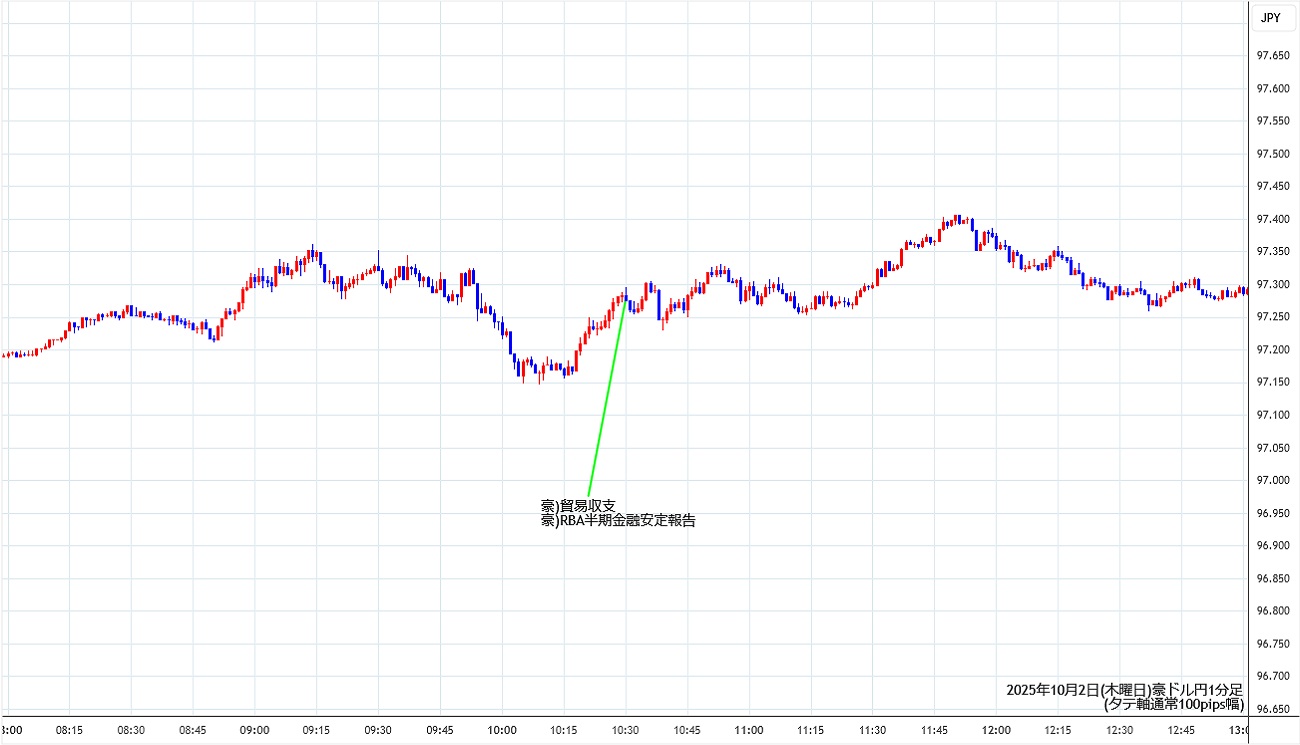Image resolution: width=1300 pixels, height=745 pixels.
Task: Select the 10:30 time axis label
Action: click(625, 730)
